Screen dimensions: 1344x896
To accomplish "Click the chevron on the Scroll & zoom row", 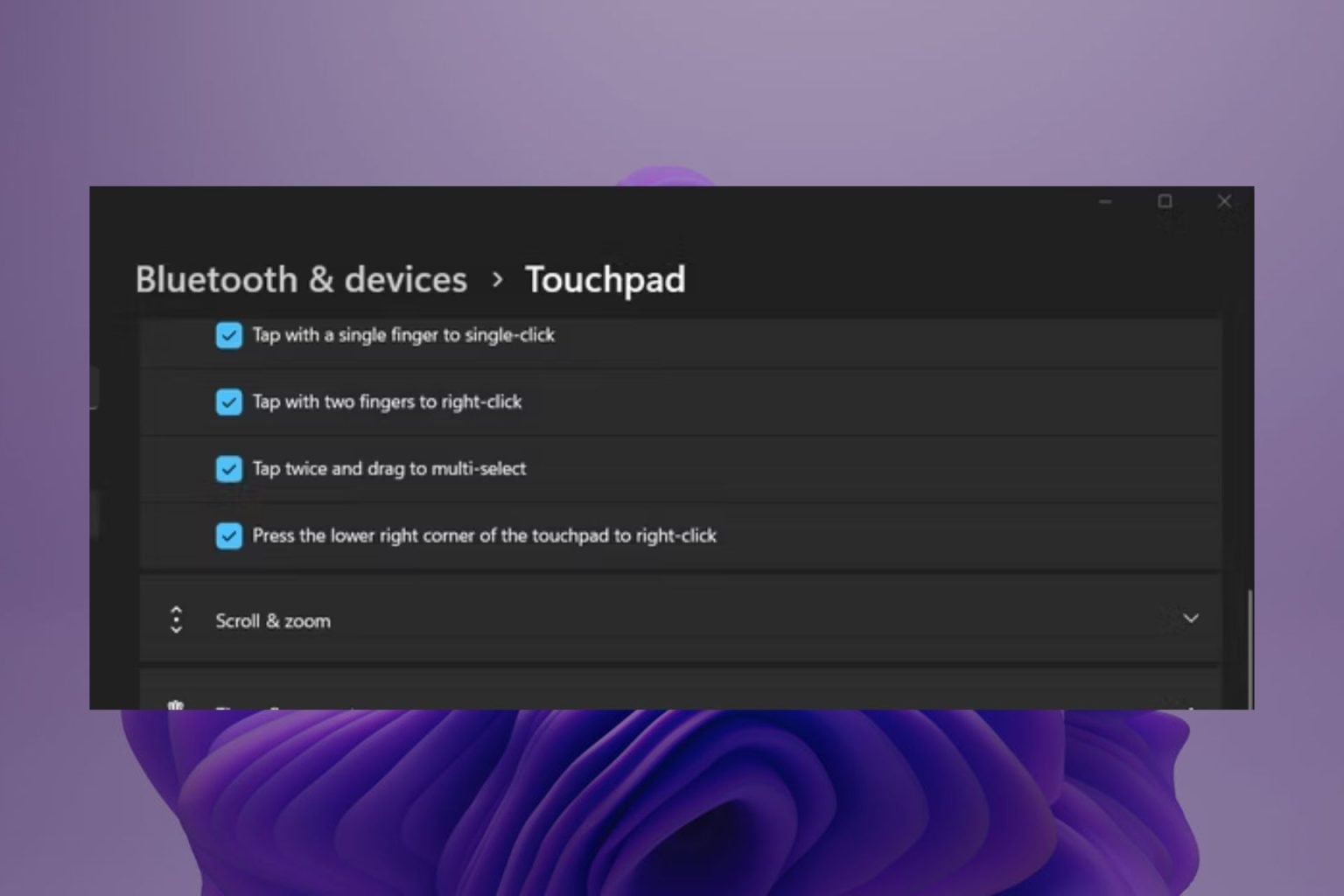I will click(1189, 619).
